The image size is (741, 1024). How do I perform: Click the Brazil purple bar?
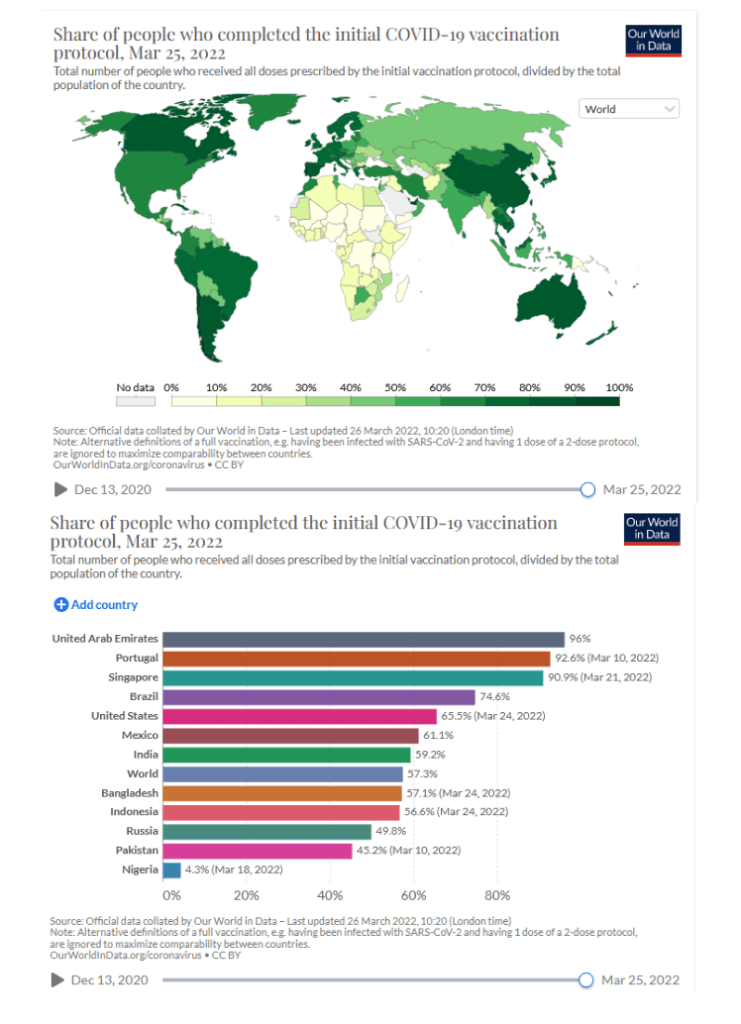pos(318,697)
